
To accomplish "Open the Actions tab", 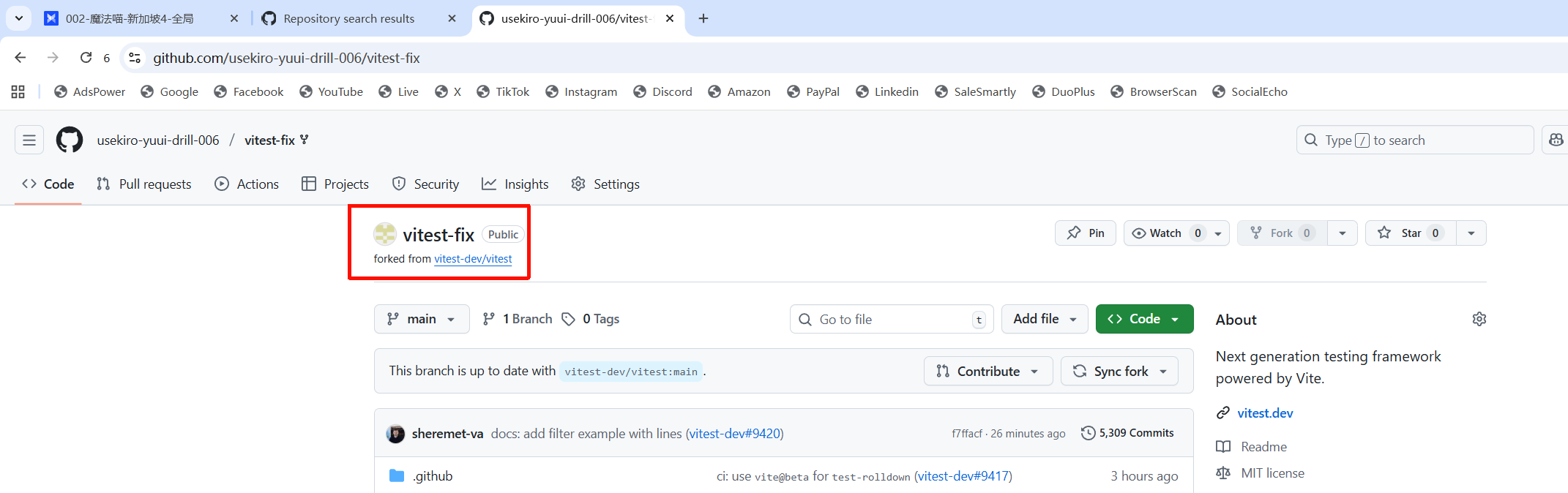I will 247,184.
